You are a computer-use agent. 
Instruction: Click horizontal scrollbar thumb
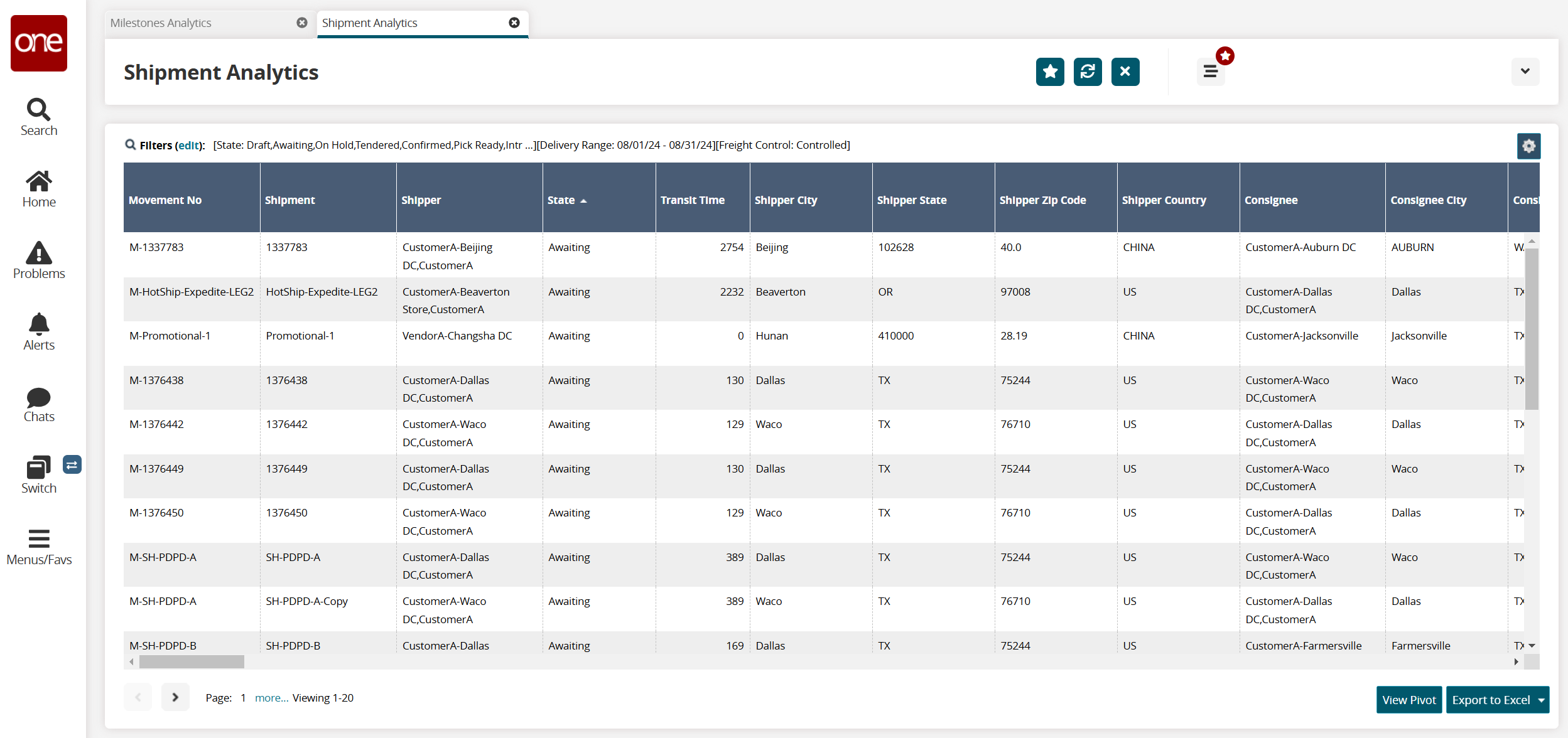[x=192, y=662]
